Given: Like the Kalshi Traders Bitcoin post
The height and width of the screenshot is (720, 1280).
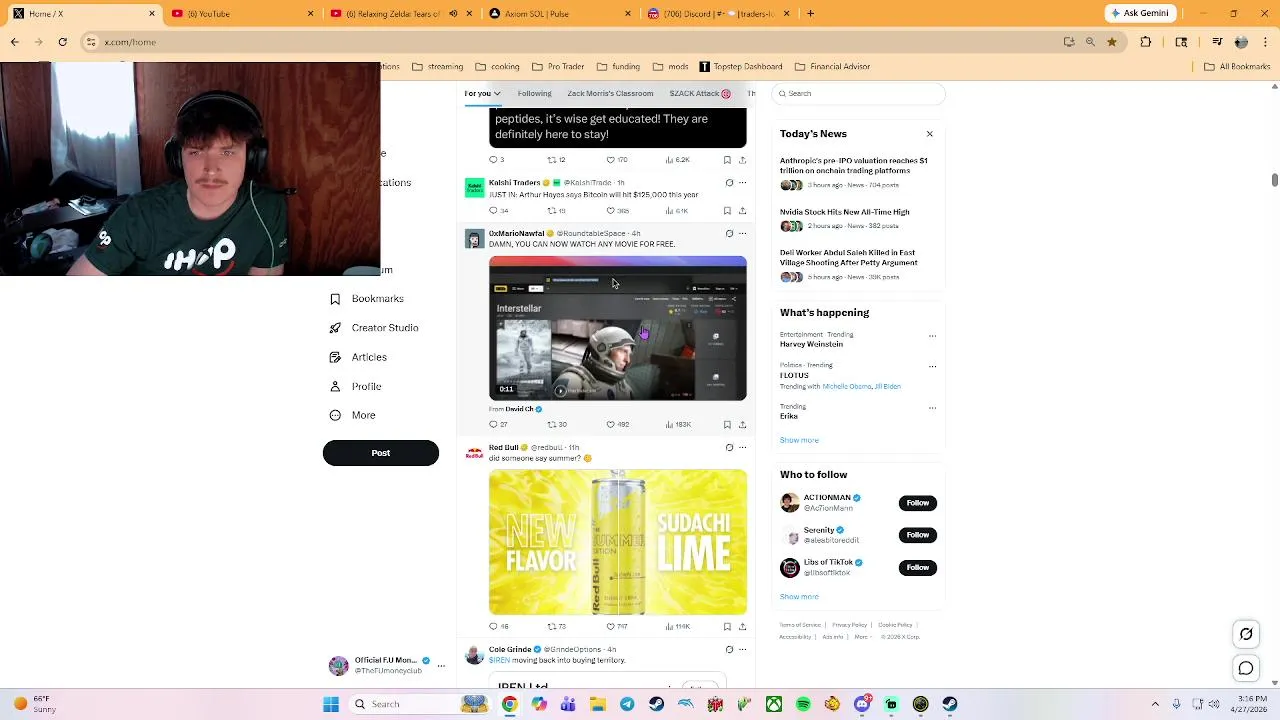Looking at the screenshot, I should [611, 211].
